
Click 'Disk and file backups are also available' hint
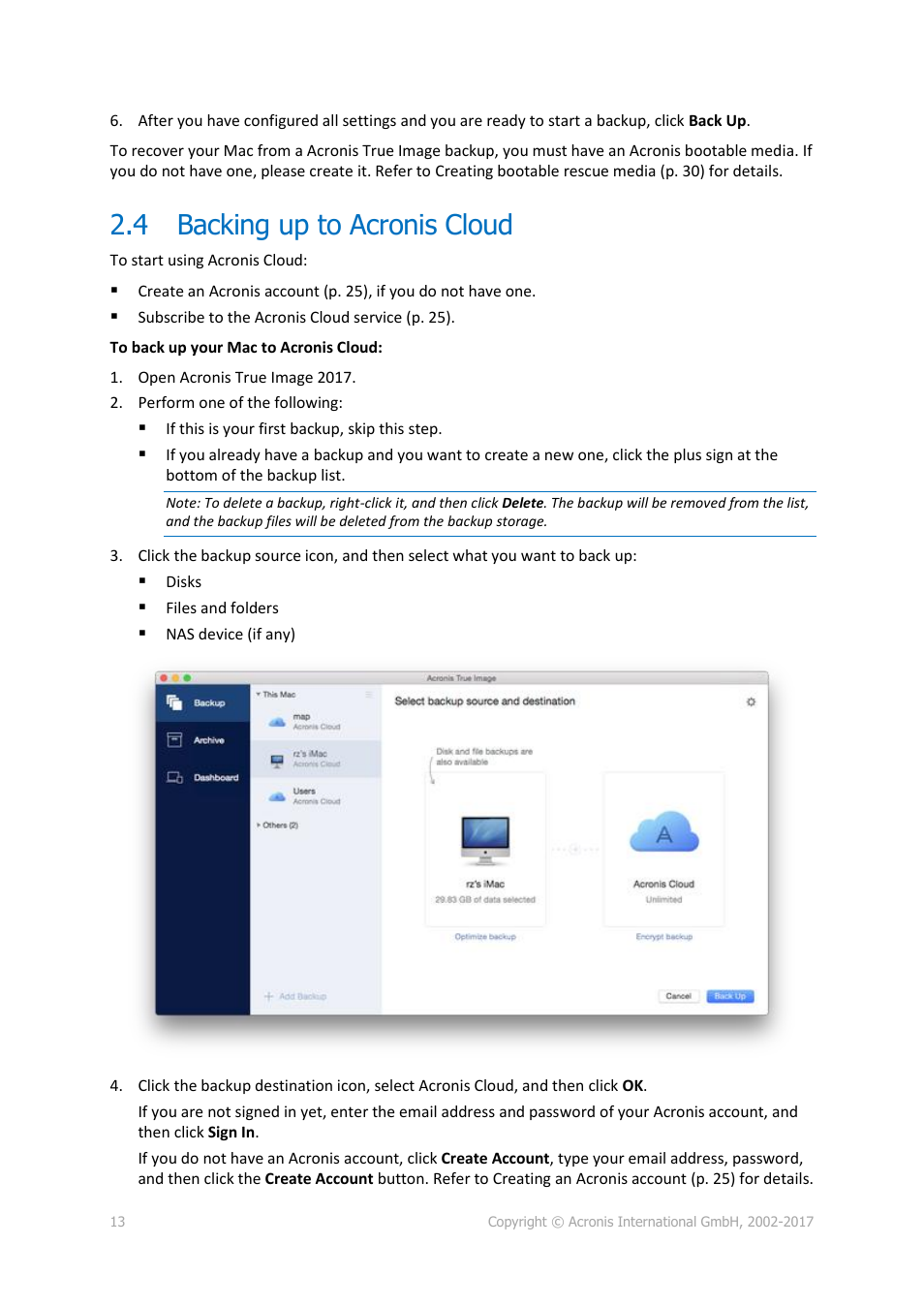click(x=483, y=757)
